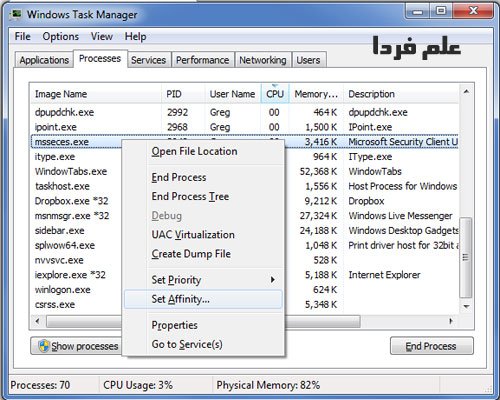Screen dimensions: 500x400
Task: Click the Show processes button
Action: [x=76, y=346]
